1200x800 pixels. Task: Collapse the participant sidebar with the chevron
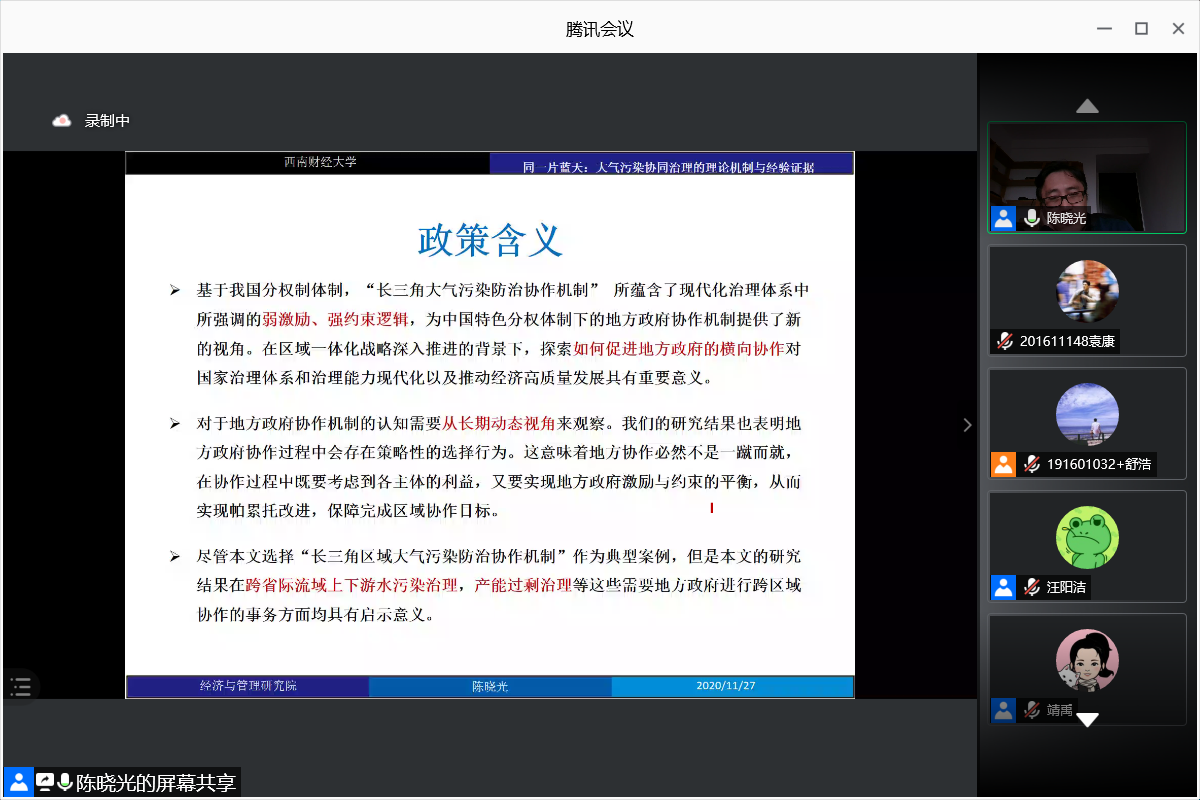click(x=967, y=425)
